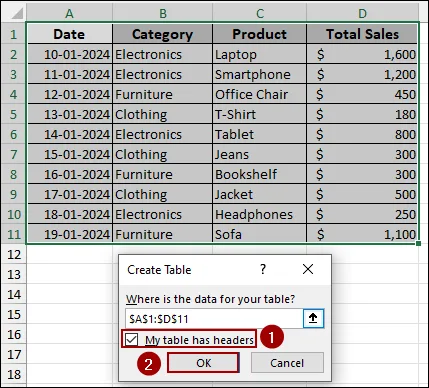The width and height of the screenshot is (429, 388).
Task: Open the Create Table help question mark
Action: (x=263, y=269)
